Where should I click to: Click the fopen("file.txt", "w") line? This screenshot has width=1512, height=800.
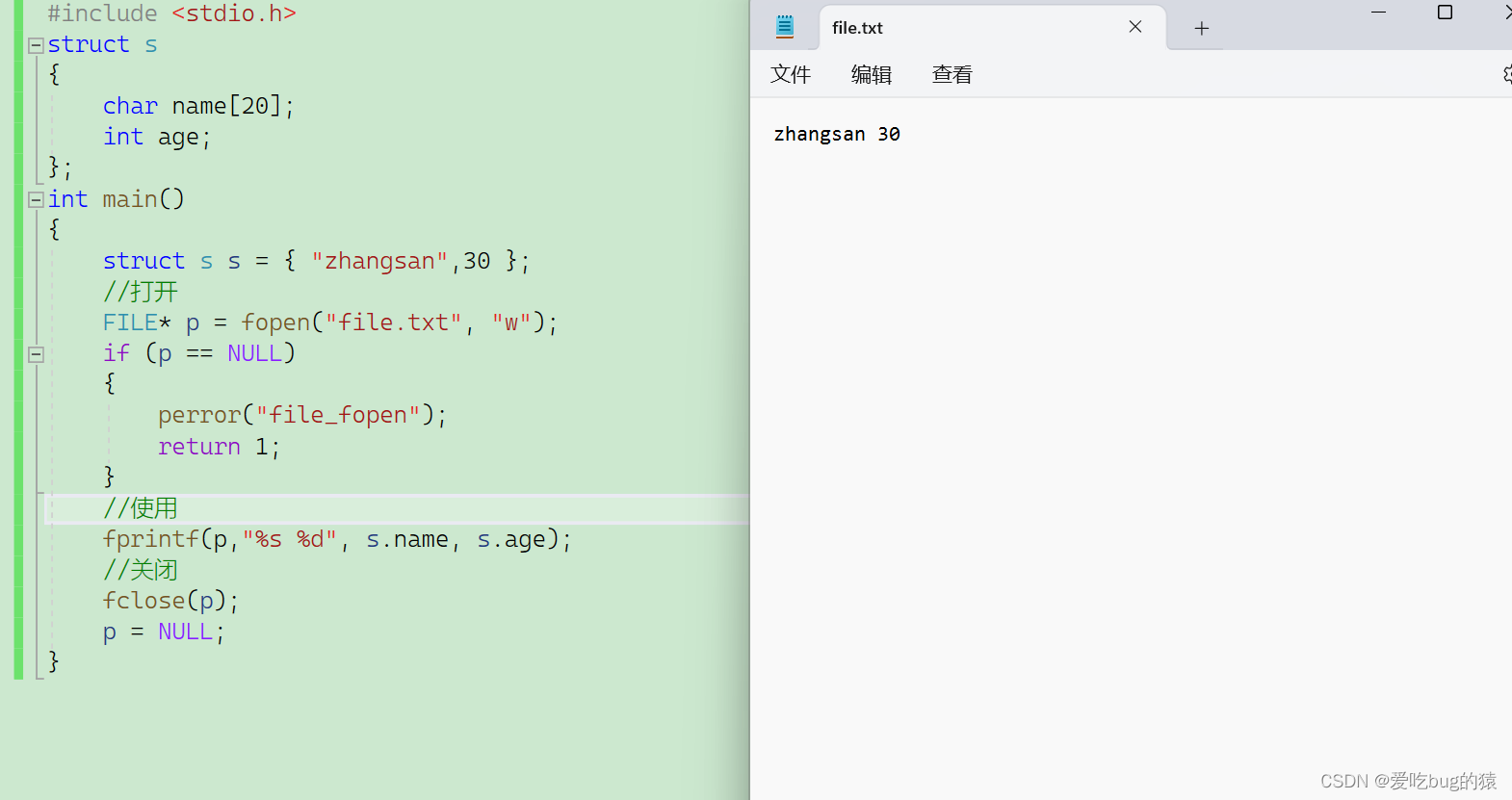click(330, 323)
